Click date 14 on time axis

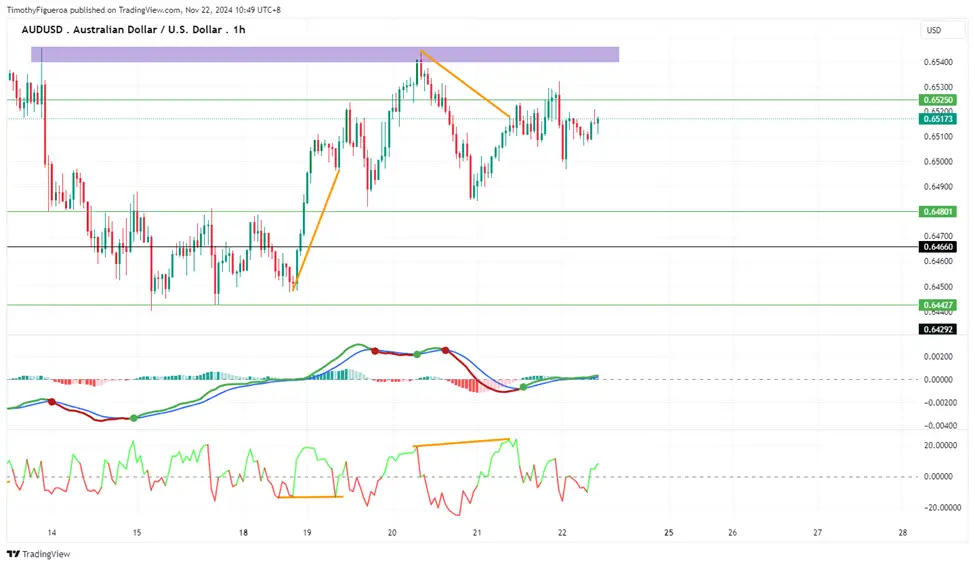[x=52, y=532]
